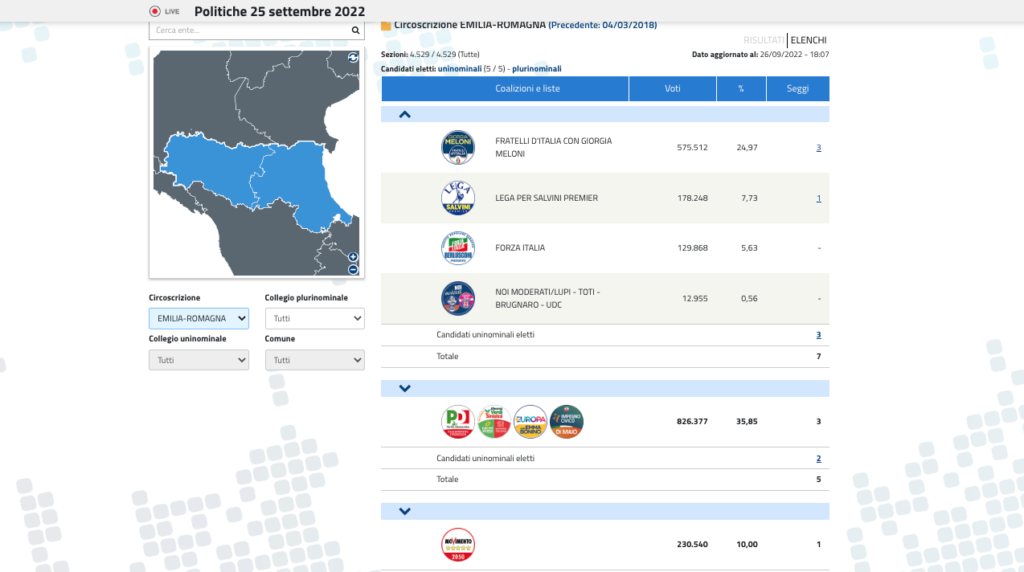Open previous election 04/03/2018 link
Viewport: 1024px width, 572px height.
point(603,25)
